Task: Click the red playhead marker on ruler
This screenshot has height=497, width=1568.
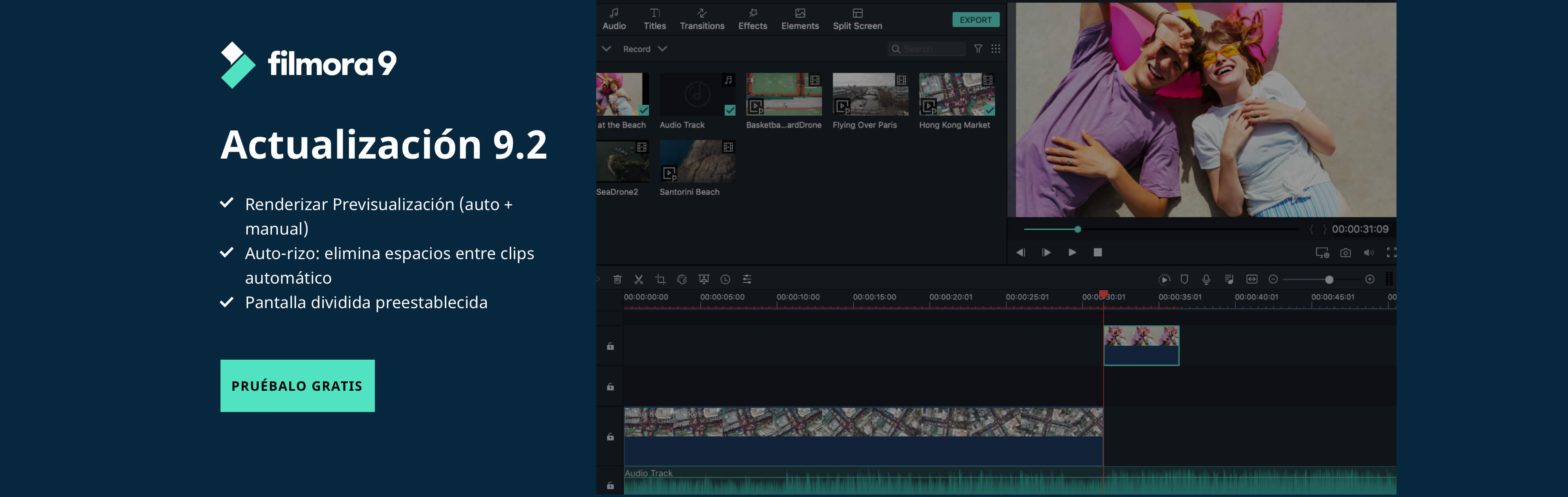Action: click(x=1103, y=294)
